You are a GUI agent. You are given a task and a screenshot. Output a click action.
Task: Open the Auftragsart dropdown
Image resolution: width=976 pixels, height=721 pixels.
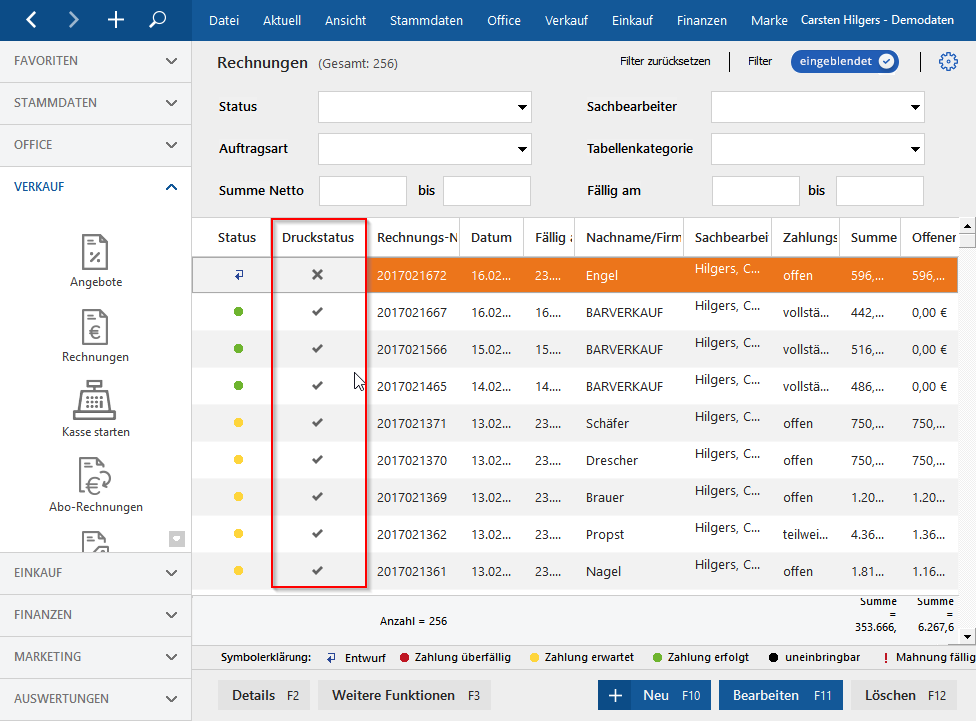tap(425, 149)
